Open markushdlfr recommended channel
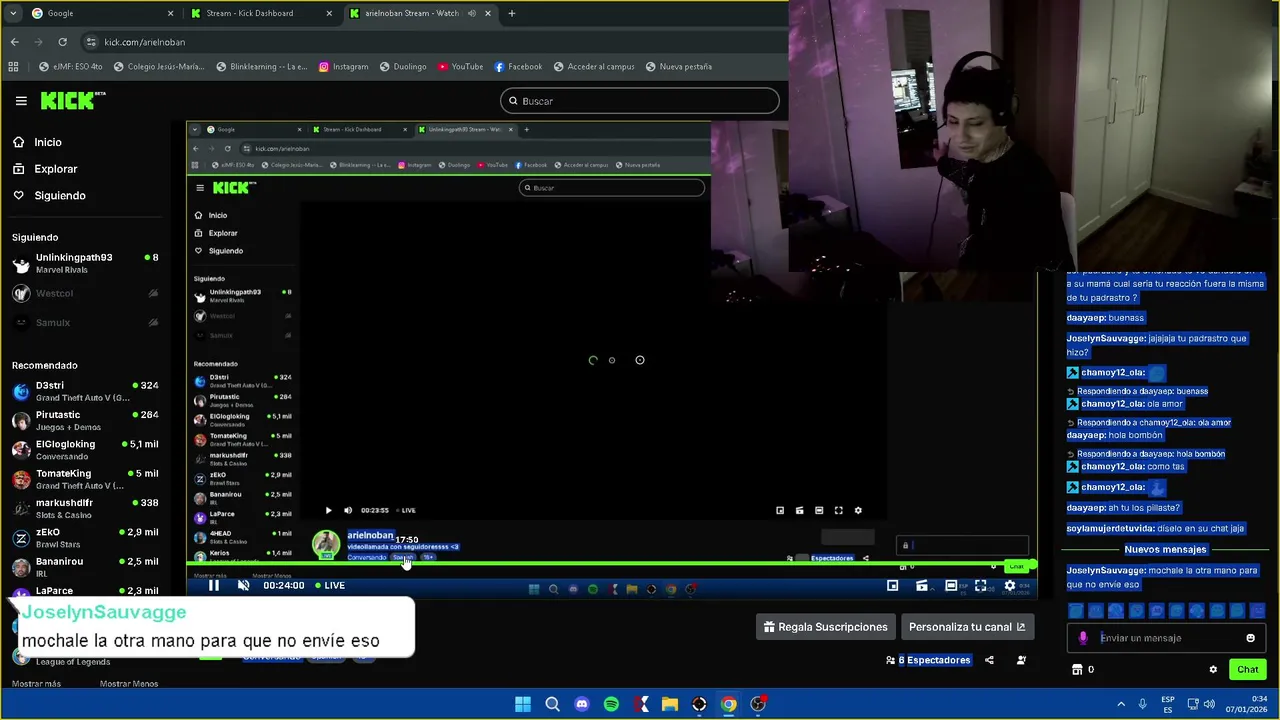This screenshot has width=1280, height=720. coord(85,508)
